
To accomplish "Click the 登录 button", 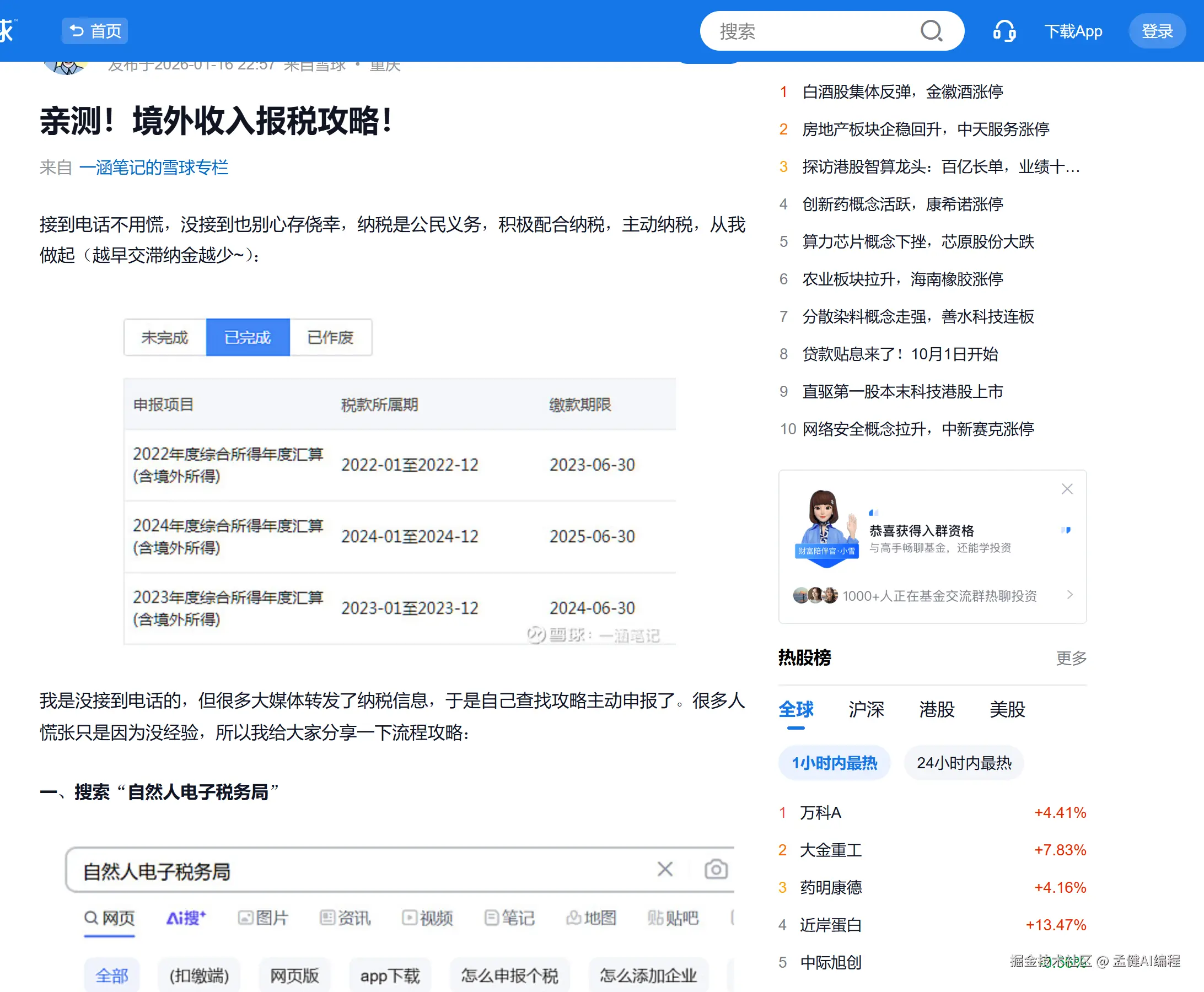I will pos(1157,31).
